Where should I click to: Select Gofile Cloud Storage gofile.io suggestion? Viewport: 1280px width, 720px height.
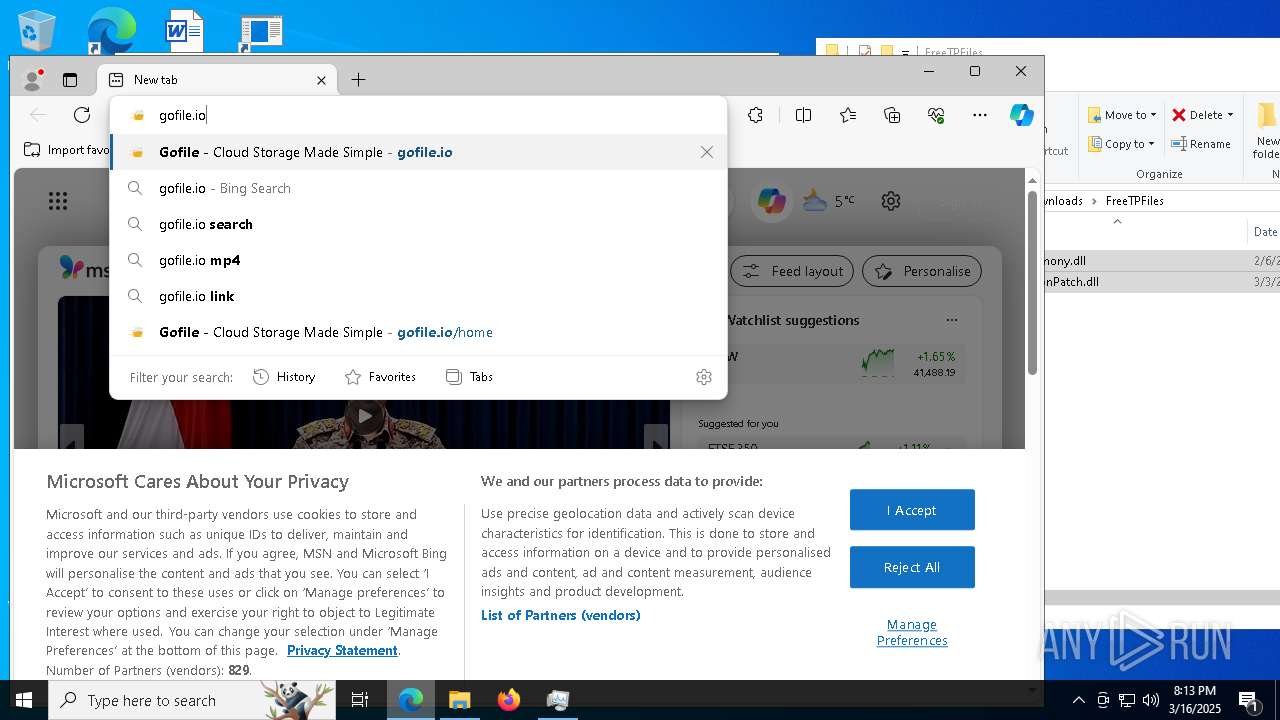coord(418,152)
